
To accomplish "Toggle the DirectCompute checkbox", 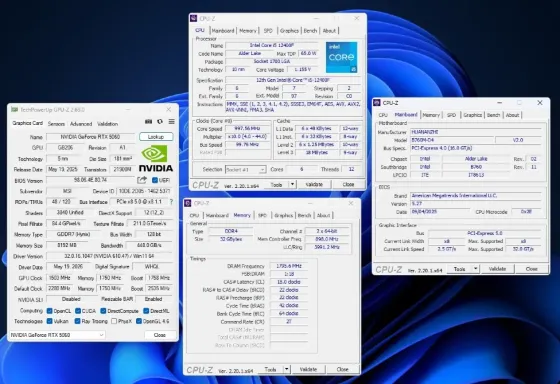I will click(x=103, y=311).
